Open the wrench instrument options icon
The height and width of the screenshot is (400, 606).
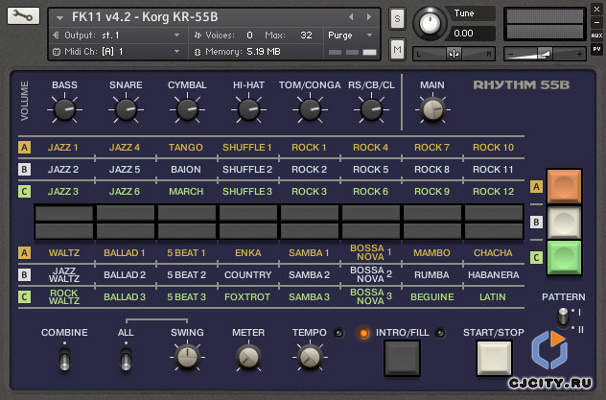(23, 16)
